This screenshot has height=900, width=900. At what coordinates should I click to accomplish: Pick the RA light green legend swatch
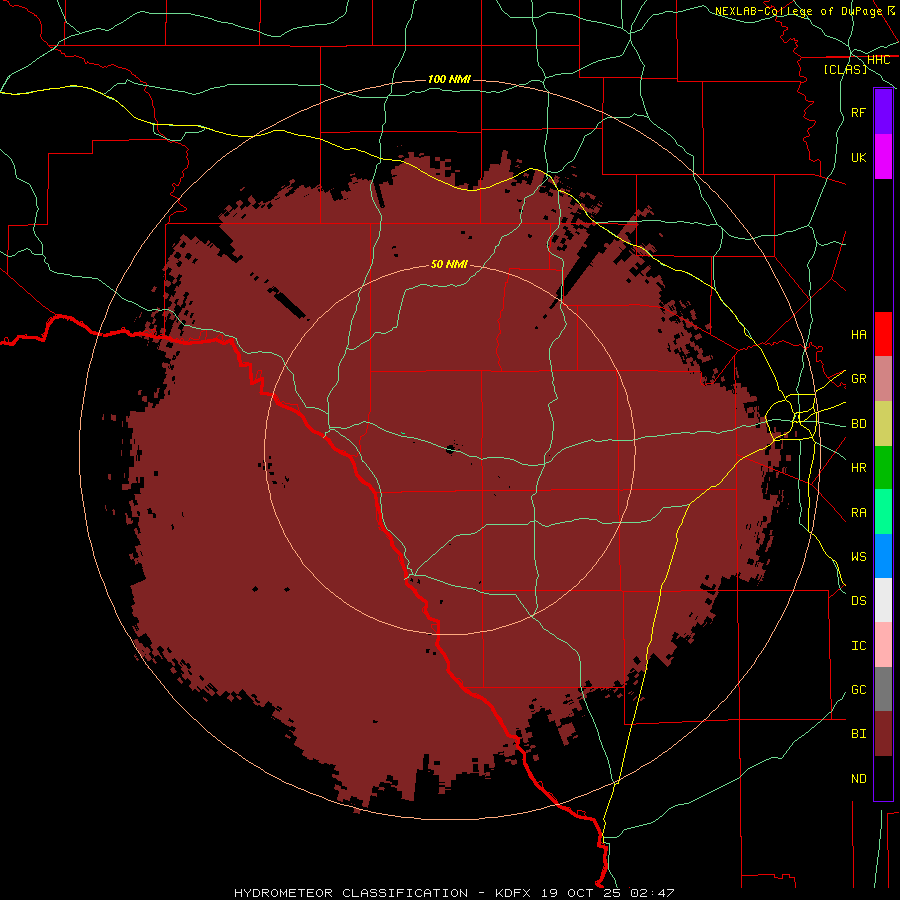(x=883, y=512)
